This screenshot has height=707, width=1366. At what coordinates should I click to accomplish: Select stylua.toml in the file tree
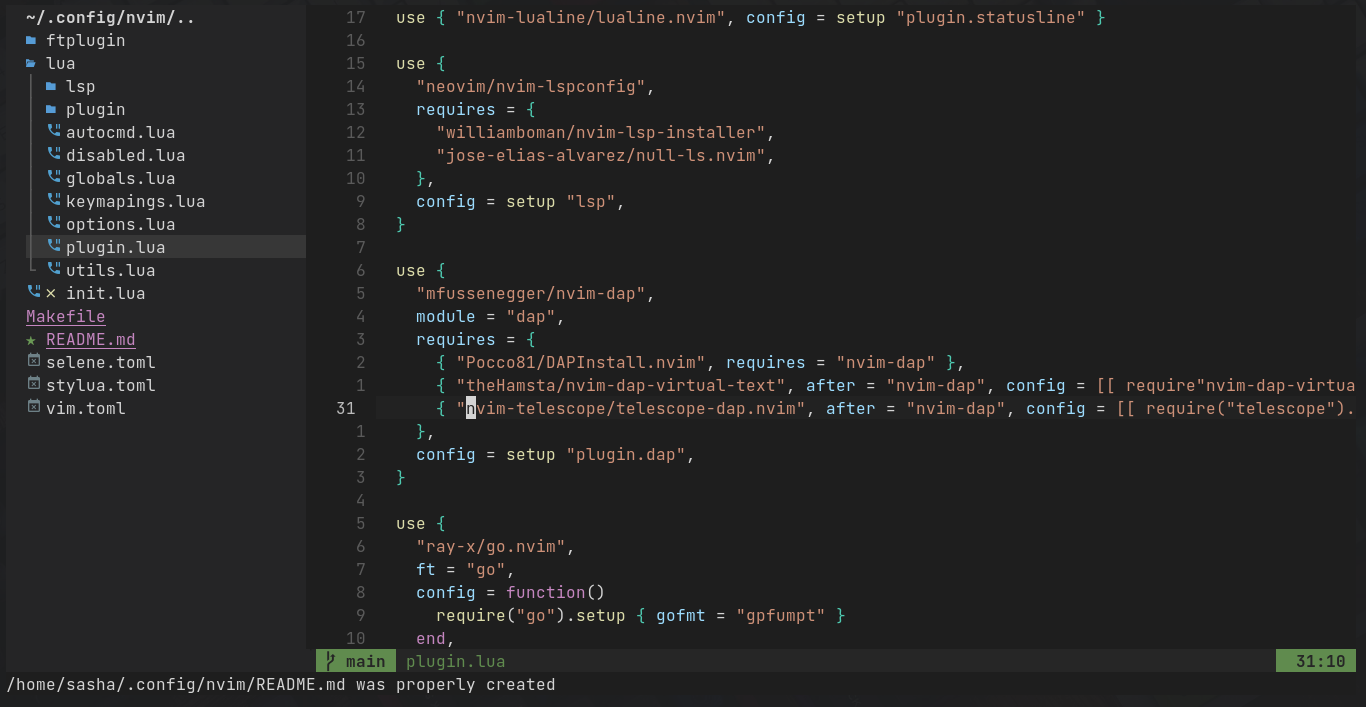tap(100, 385)
